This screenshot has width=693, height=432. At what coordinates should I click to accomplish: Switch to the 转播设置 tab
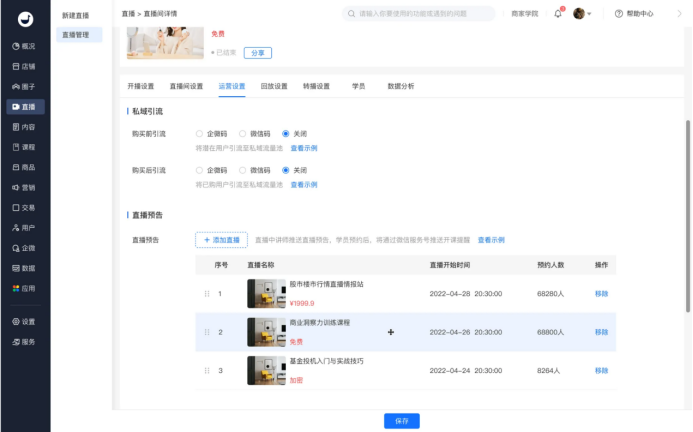click(x=316, y=86)
